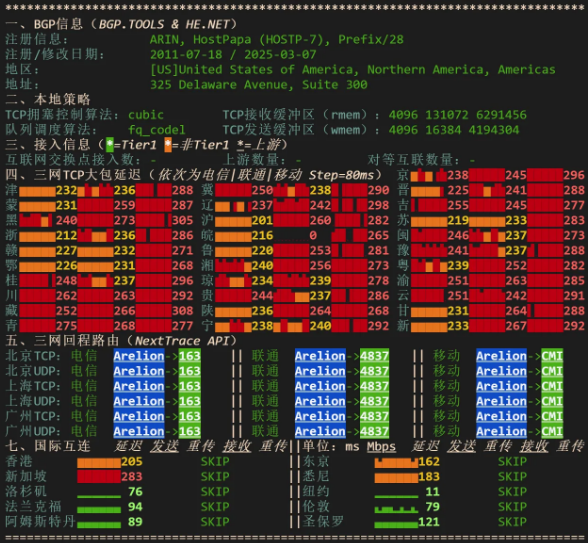The height and width of the screenshot is (543, 588).
Task: Click the 纽约 latency value 11
Action: tap(432, 491)
